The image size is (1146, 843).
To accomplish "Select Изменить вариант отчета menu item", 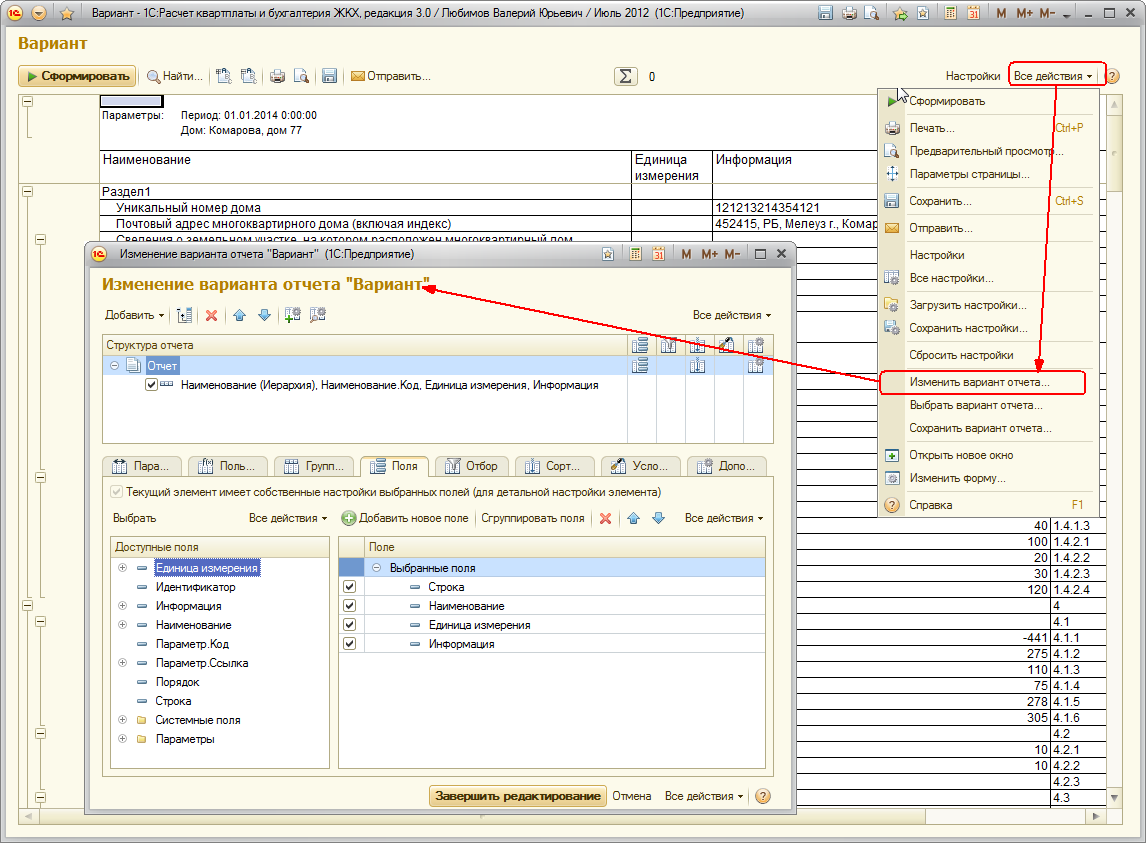I will 979,382.
